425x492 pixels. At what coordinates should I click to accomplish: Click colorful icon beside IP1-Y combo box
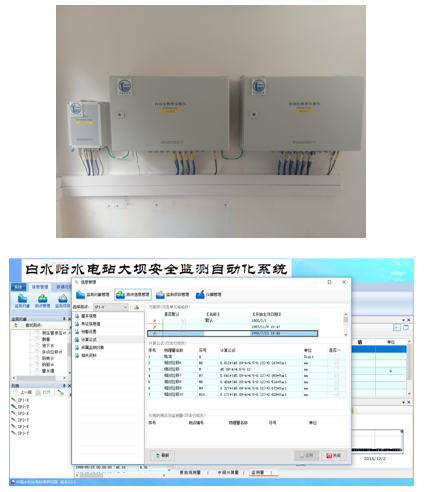point(136,307)
